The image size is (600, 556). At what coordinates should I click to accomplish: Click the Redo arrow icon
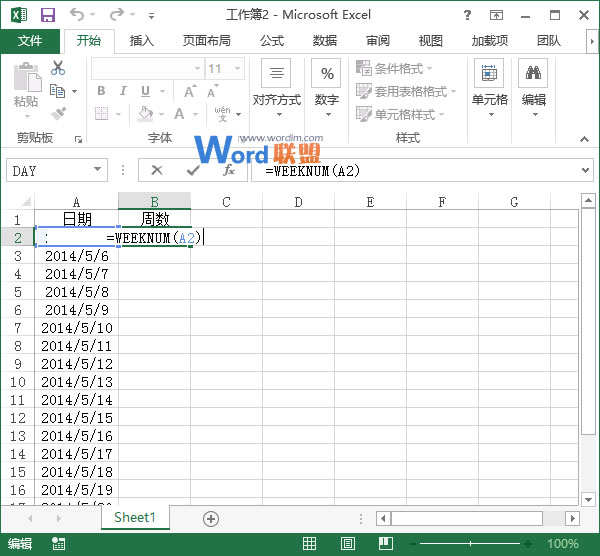(116, 15)
